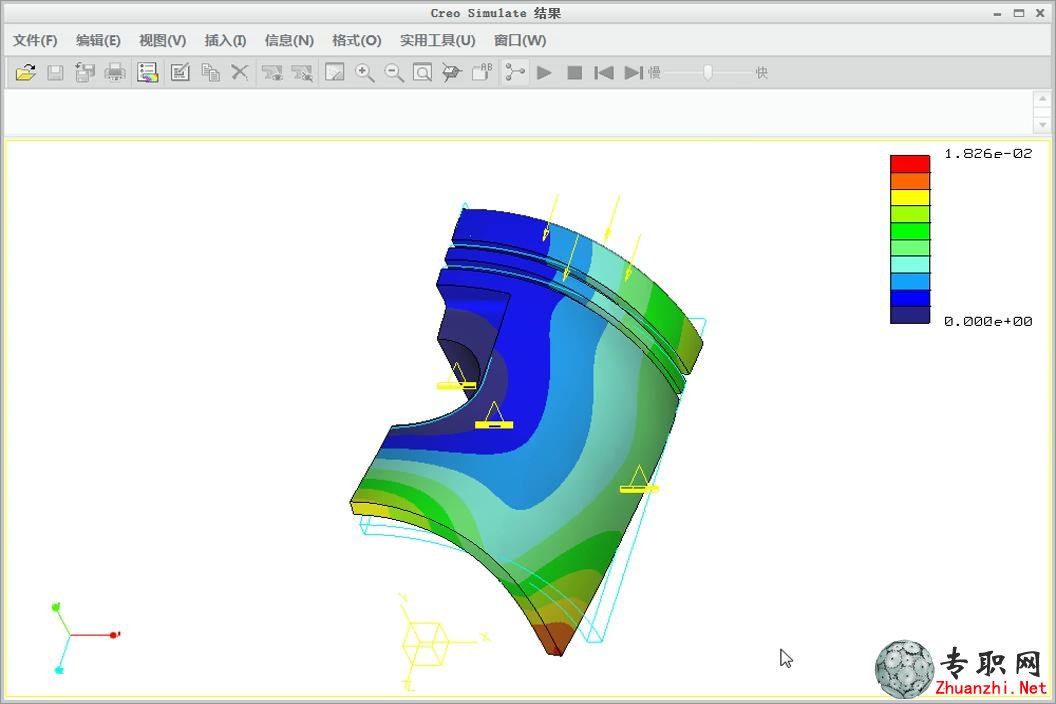Open the 插入(I) menu

coord(225,40)
